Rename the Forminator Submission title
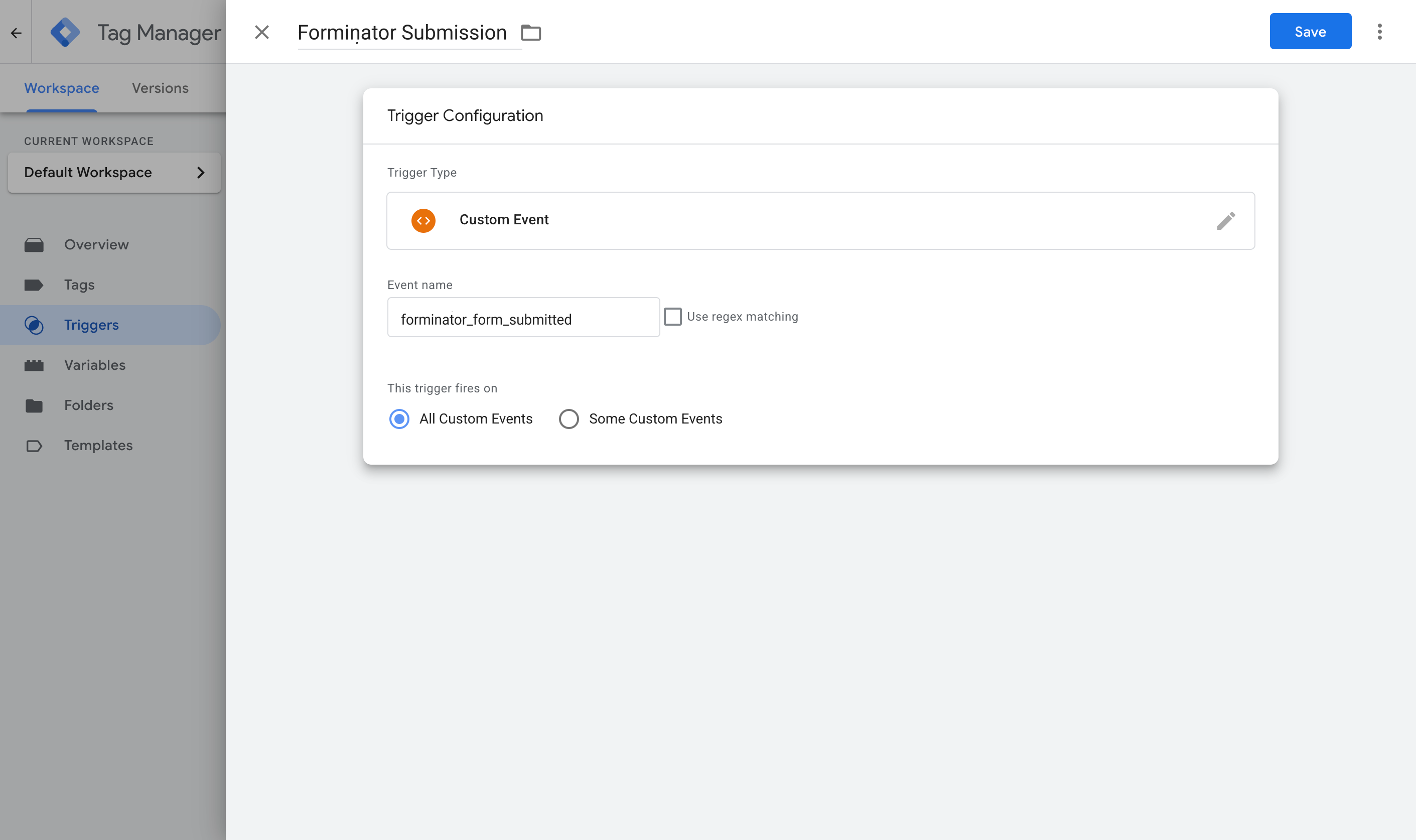The width and height of the screenshot is (1416, 840). (402, 33)
